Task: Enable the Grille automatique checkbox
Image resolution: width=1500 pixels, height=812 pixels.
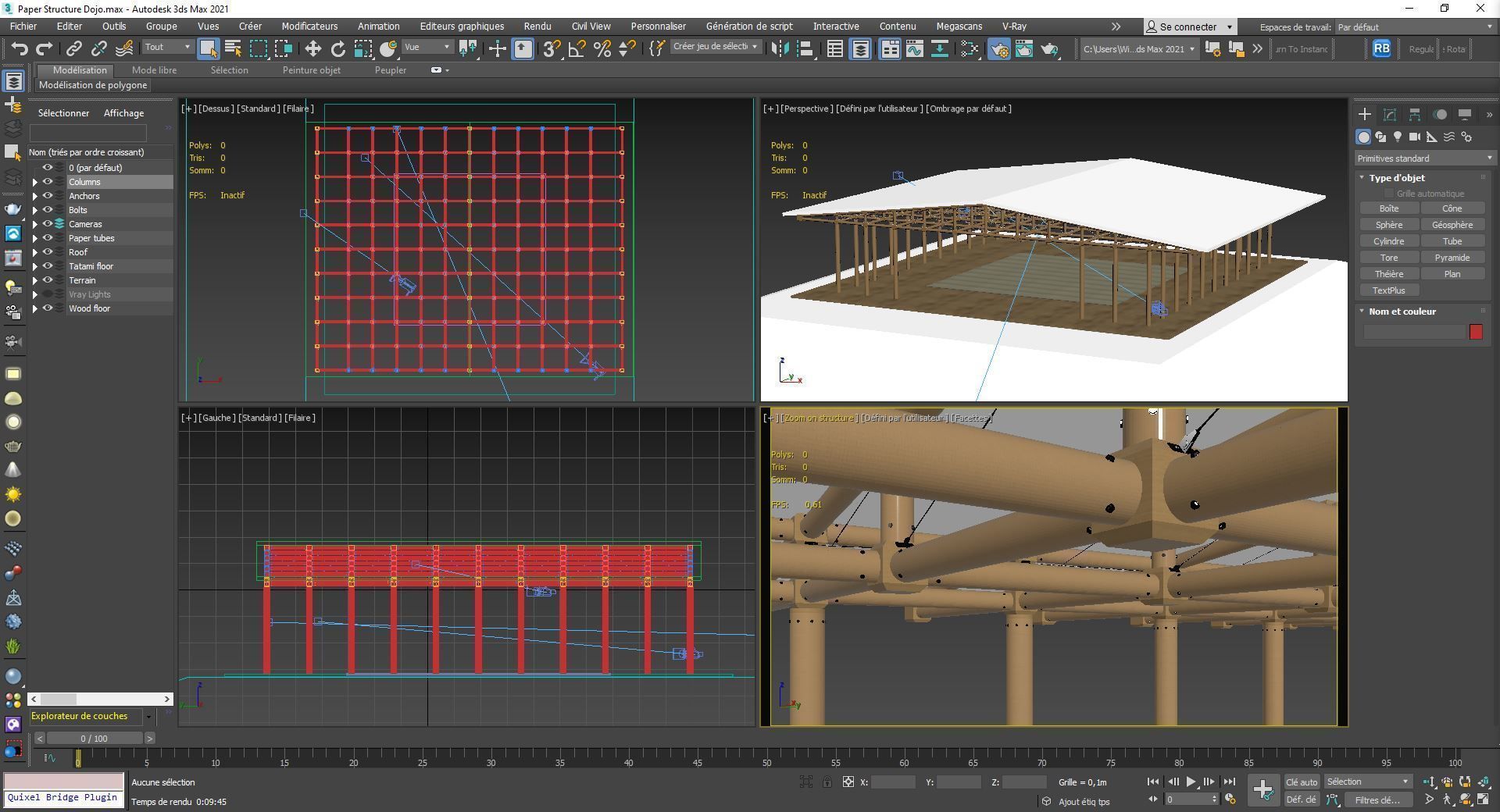Action: [x=1388, y=194]
